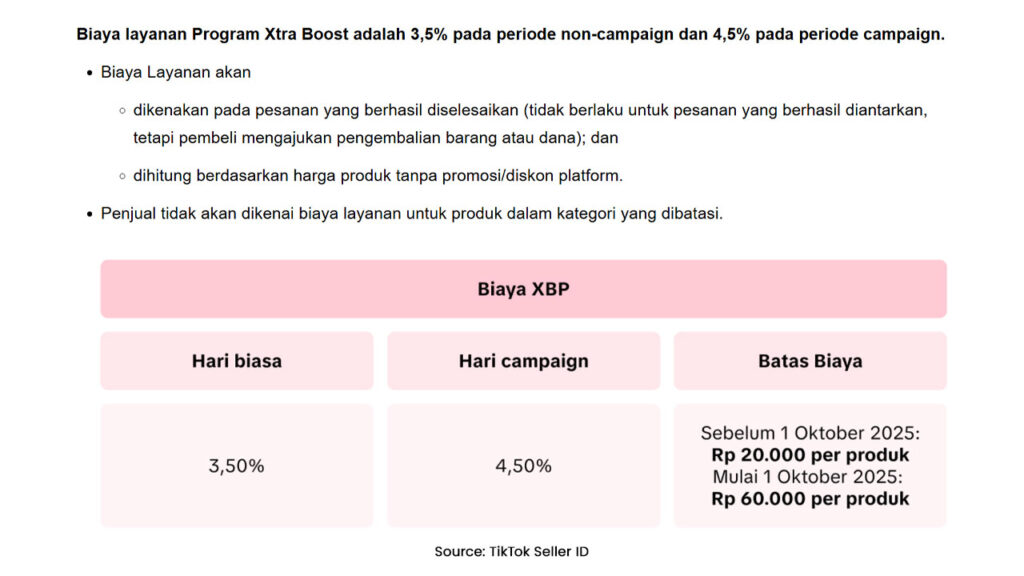Click the solid bullet before "Biaya Layanan akan"

click(x=89, y=73)
